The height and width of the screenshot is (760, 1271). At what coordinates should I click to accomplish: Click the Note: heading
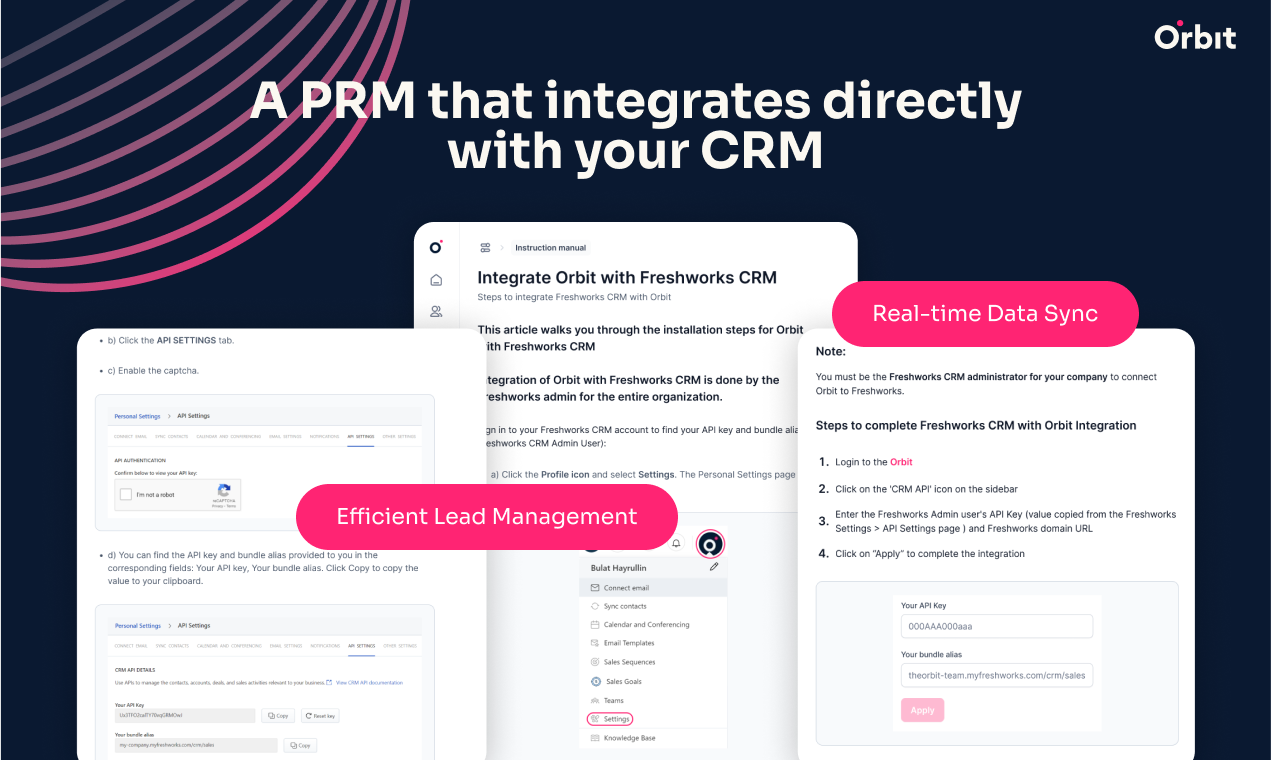[x=831, y=352]
